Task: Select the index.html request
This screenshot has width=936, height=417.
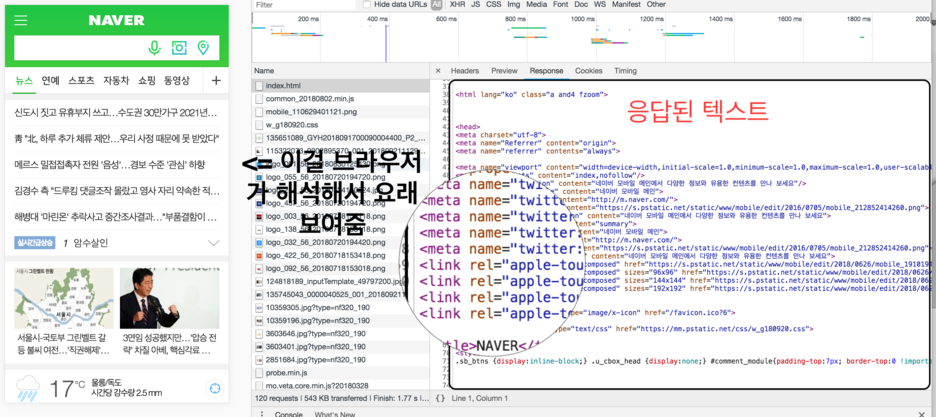Action: [340, 85]
